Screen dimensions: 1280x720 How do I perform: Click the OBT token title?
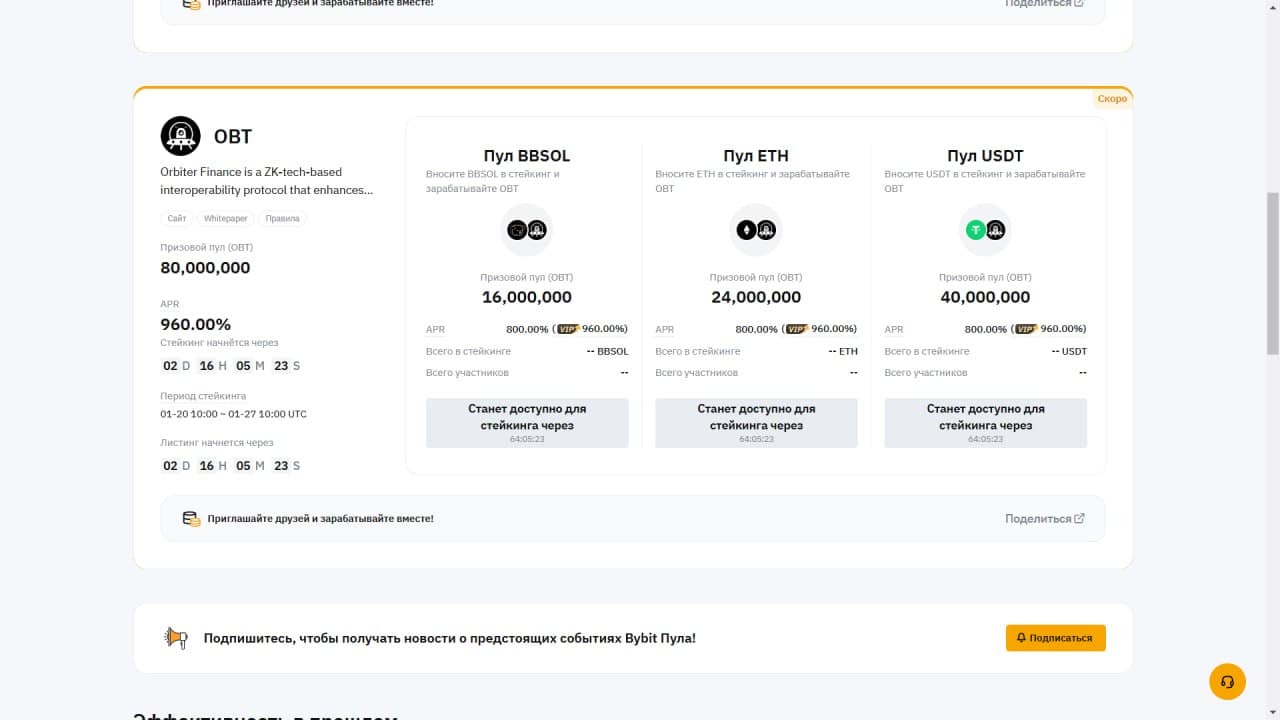233,137
